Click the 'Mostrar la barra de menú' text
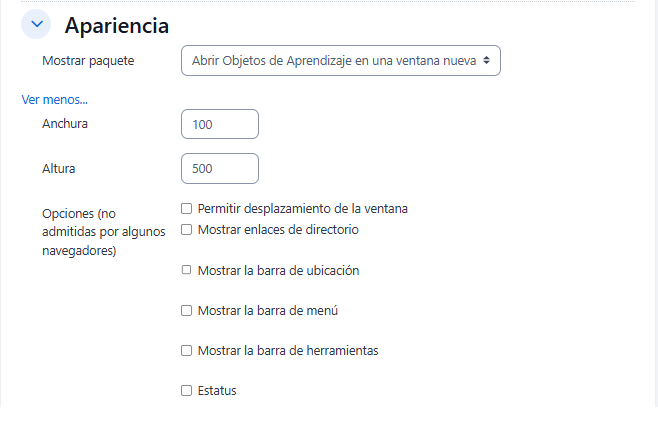Screen dimensions: 658x428 (268, 310)
